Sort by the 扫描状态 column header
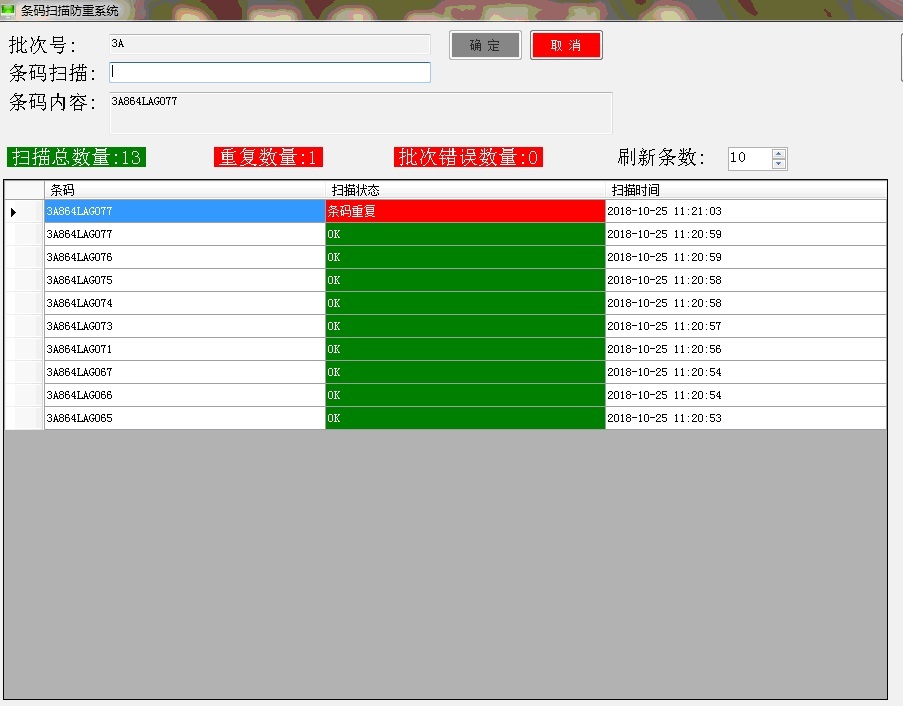The height and width of the screenshot is (706, 903). click(465, 190)
